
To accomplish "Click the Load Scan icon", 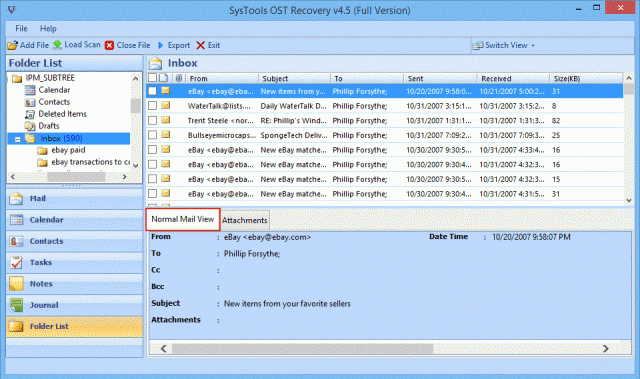I will [58, 44].
